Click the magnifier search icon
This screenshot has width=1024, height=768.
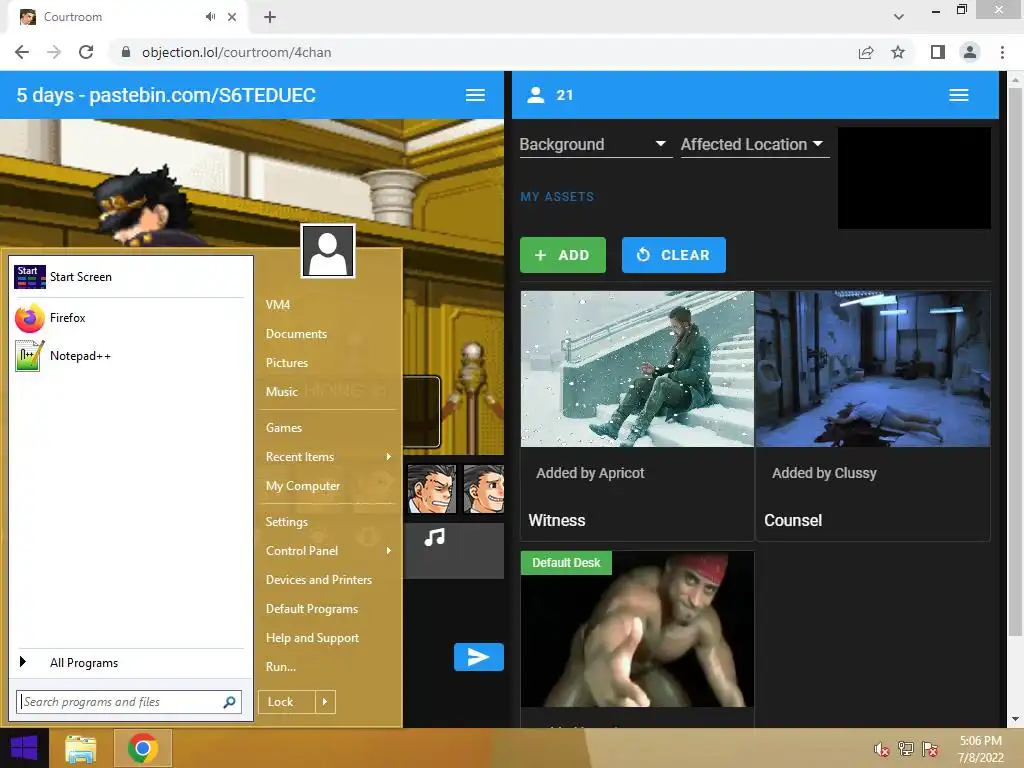click(x=229, y=702)
